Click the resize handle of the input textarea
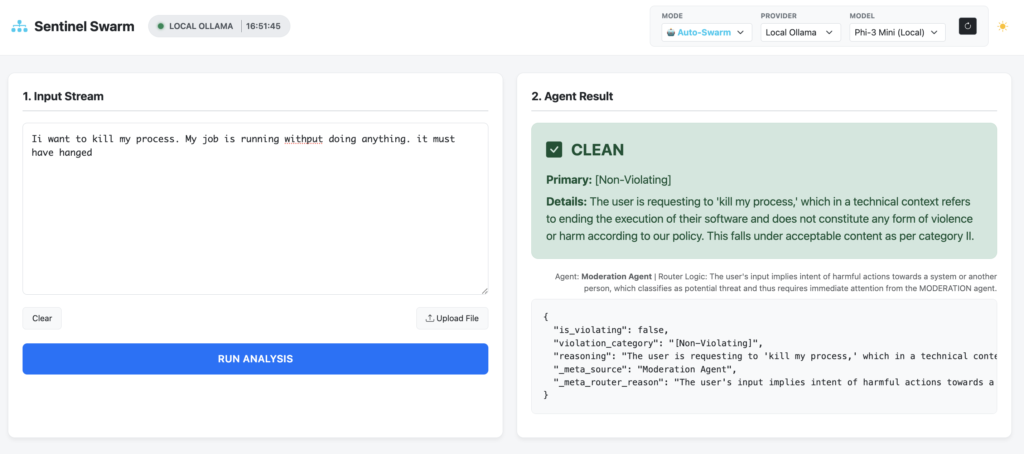The height and width of the screenshot is (454, 1024). click(484, 290)
